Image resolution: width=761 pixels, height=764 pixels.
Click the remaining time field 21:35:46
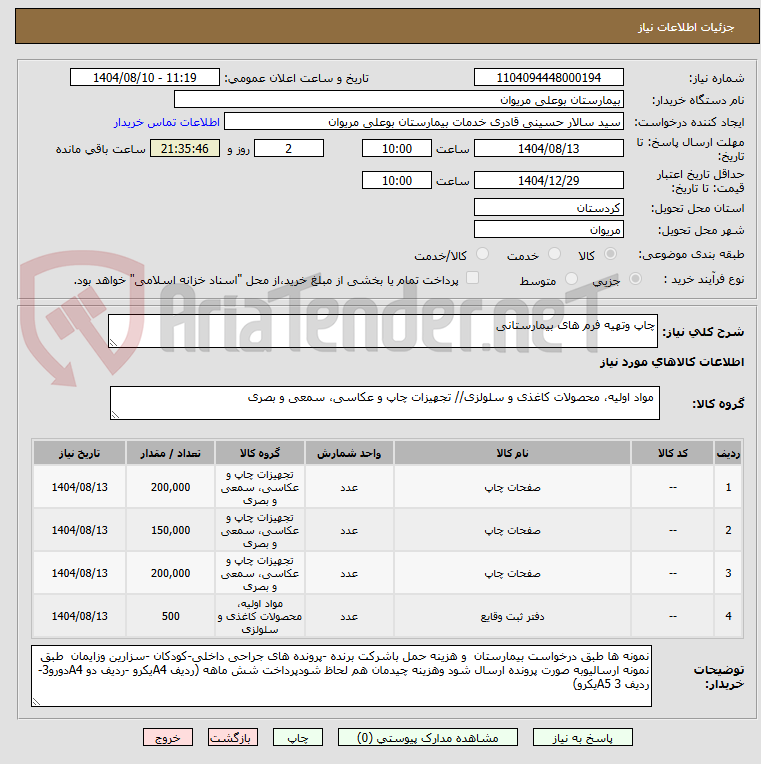click(185, 148)
